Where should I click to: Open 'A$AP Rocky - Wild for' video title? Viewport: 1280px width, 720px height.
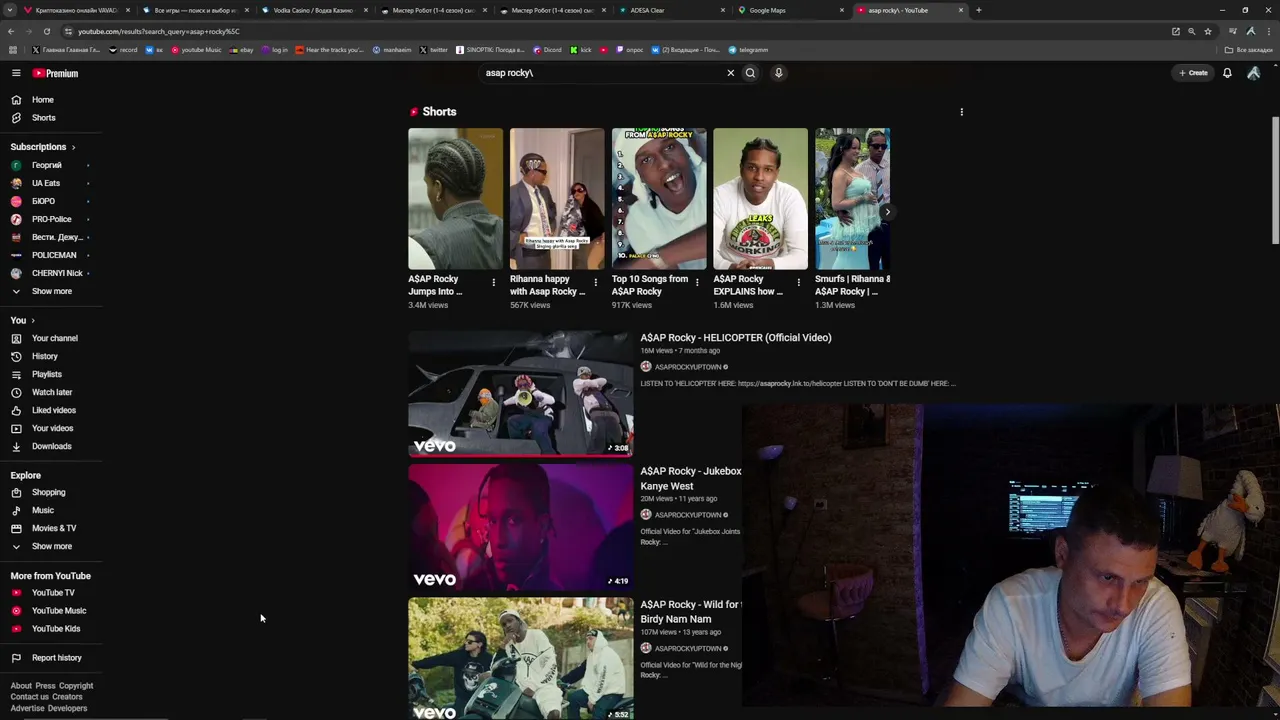point(691,612)
